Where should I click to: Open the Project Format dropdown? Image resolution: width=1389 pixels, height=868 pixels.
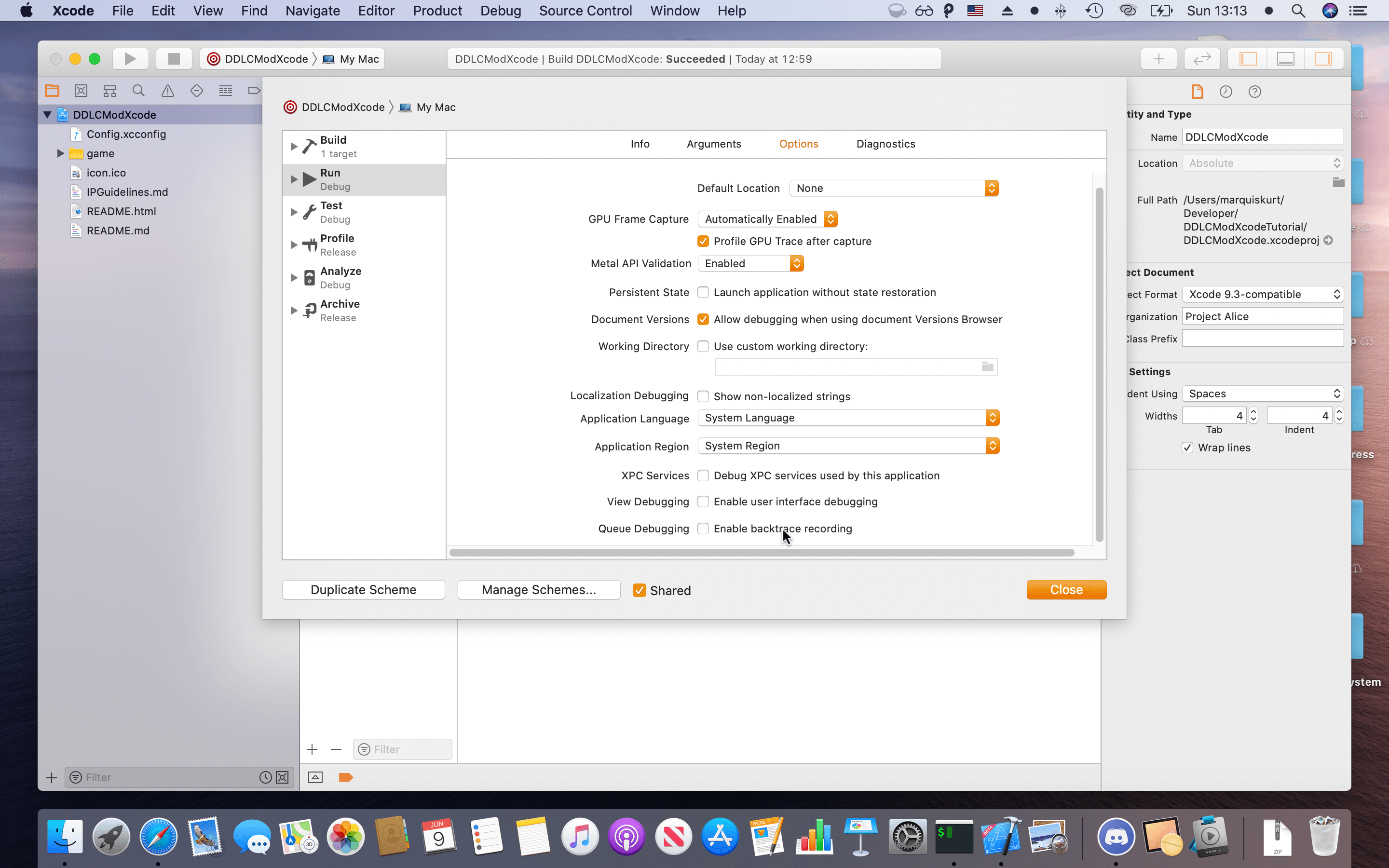[1263, 295]
